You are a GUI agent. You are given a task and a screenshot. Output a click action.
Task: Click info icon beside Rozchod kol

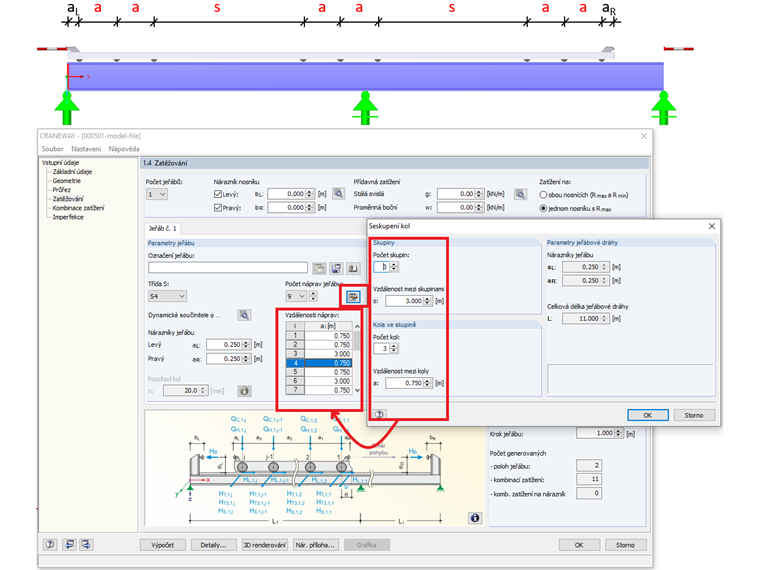pos(244,391)
